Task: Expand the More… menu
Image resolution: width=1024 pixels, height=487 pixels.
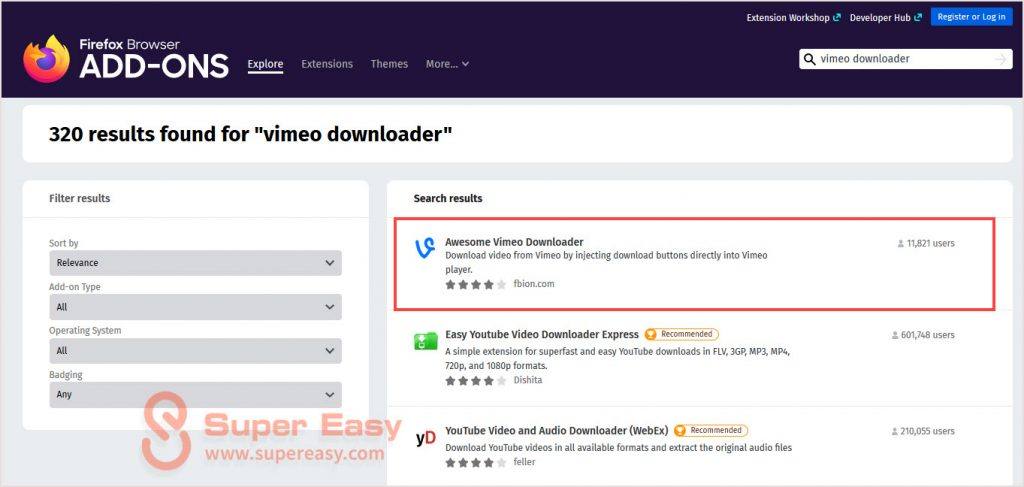Action: click(x=447, y=64)
